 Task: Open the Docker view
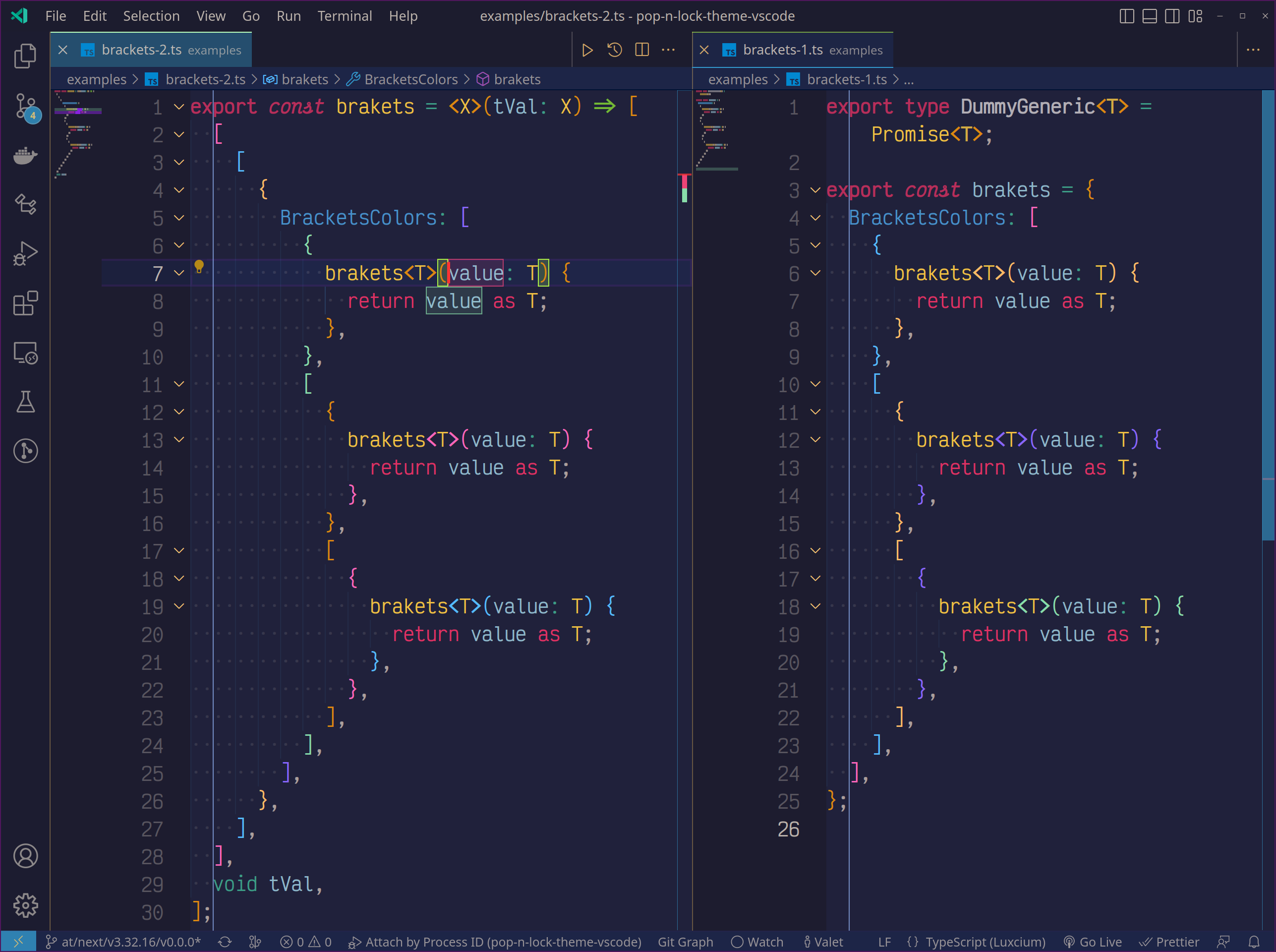tap(25, 156)
